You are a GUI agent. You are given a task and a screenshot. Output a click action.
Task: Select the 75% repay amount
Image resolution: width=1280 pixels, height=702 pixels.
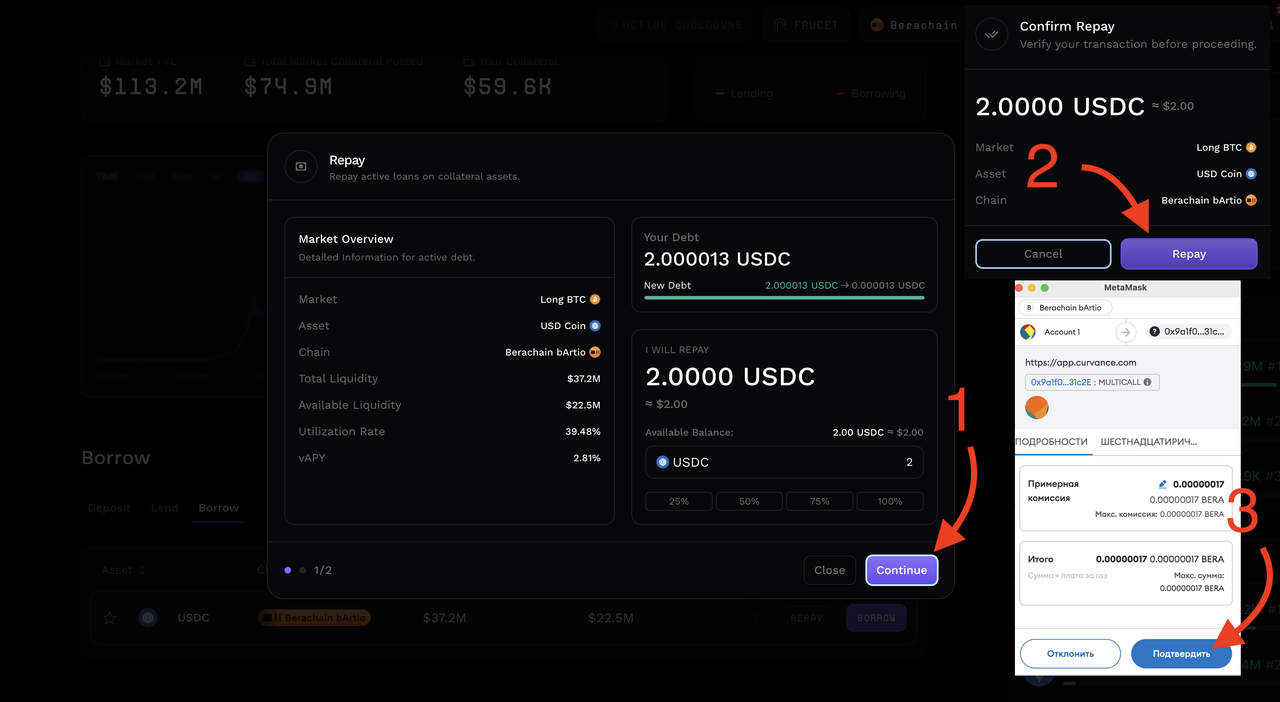[x=820, y=501]
